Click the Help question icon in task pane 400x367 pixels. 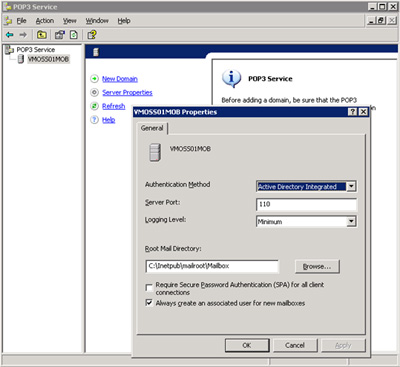(x=95, y=120)
